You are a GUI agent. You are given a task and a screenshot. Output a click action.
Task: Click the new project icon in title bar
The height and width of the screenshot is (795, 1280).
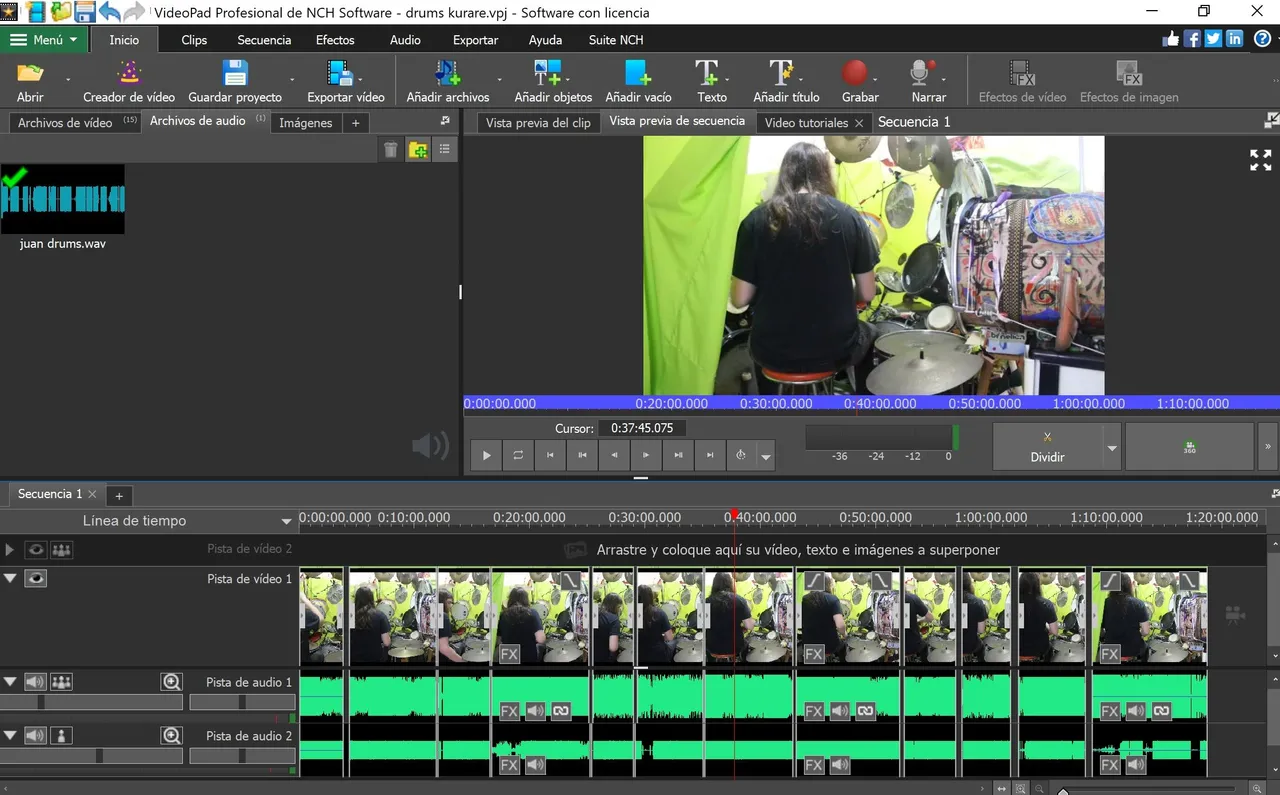tap(35, 12)
